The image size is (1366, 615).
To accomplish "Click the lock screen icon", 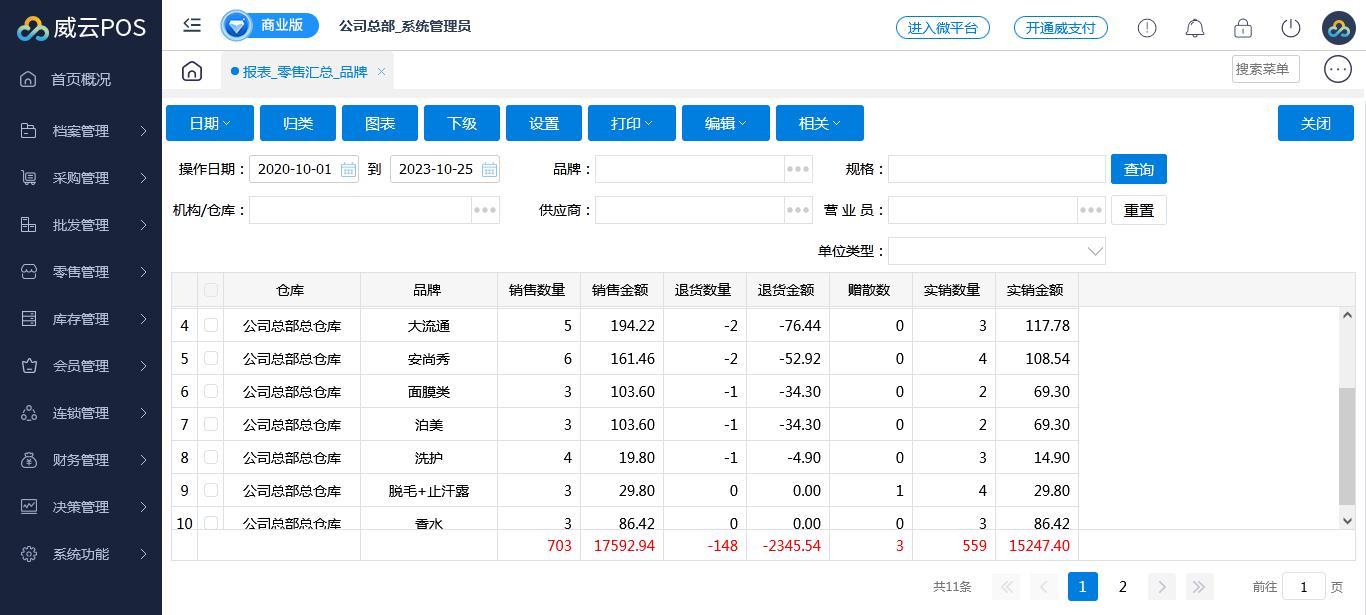I will [1242, 28].
